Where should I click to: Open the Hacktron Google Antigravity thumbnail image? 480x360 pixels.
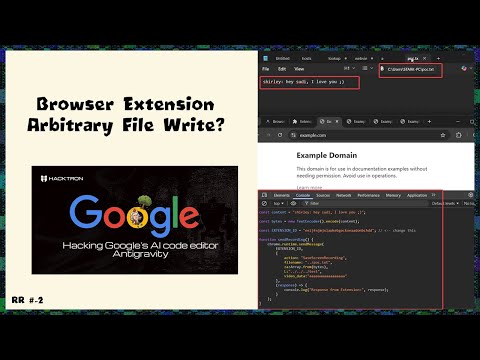[135, 220]
